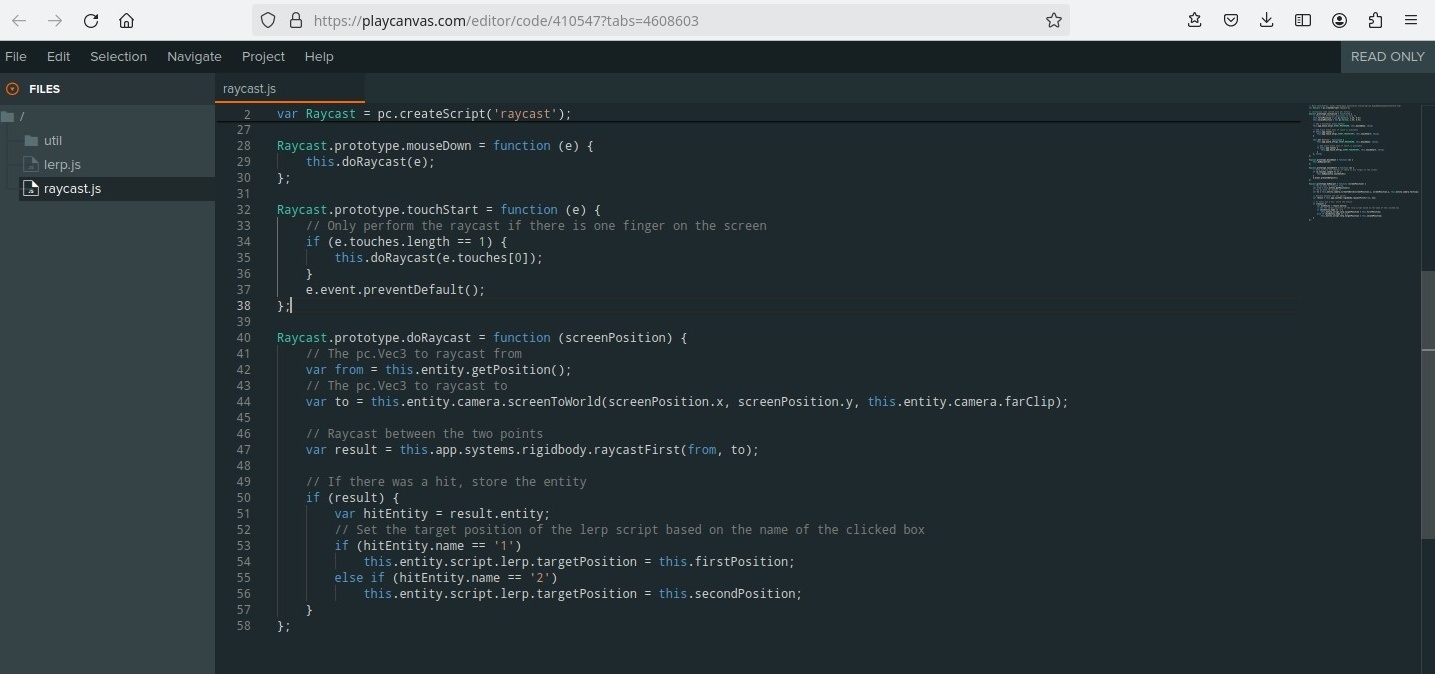Click 'this.firstPosition' on line 54
This screenshot has height=674, width=1435.
tap(726, 561)
